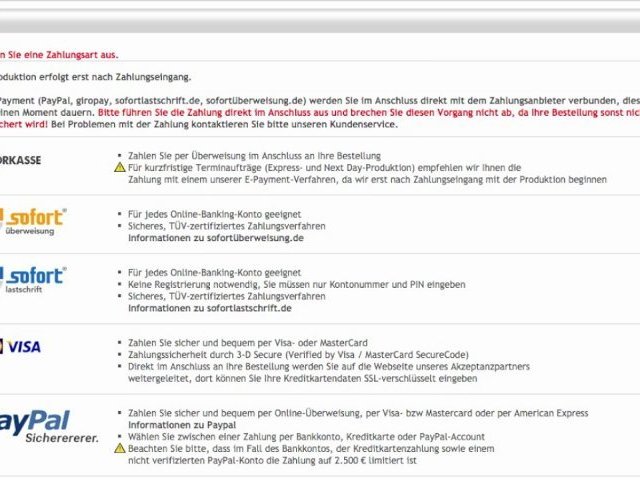Click the warning icon in Vorkasse row
This screenshot has height=480, width=640.
tap(120, 168)
